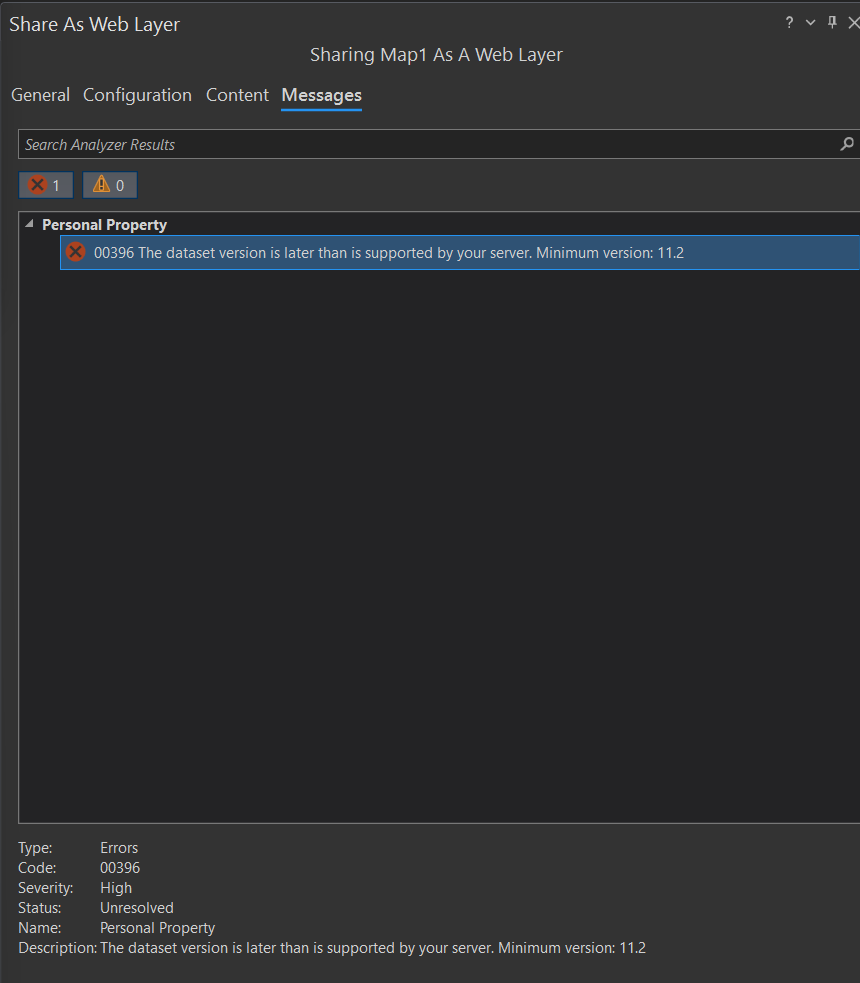
Task: Toggle the warnings filter showing count 0
Action: (109, 184)
